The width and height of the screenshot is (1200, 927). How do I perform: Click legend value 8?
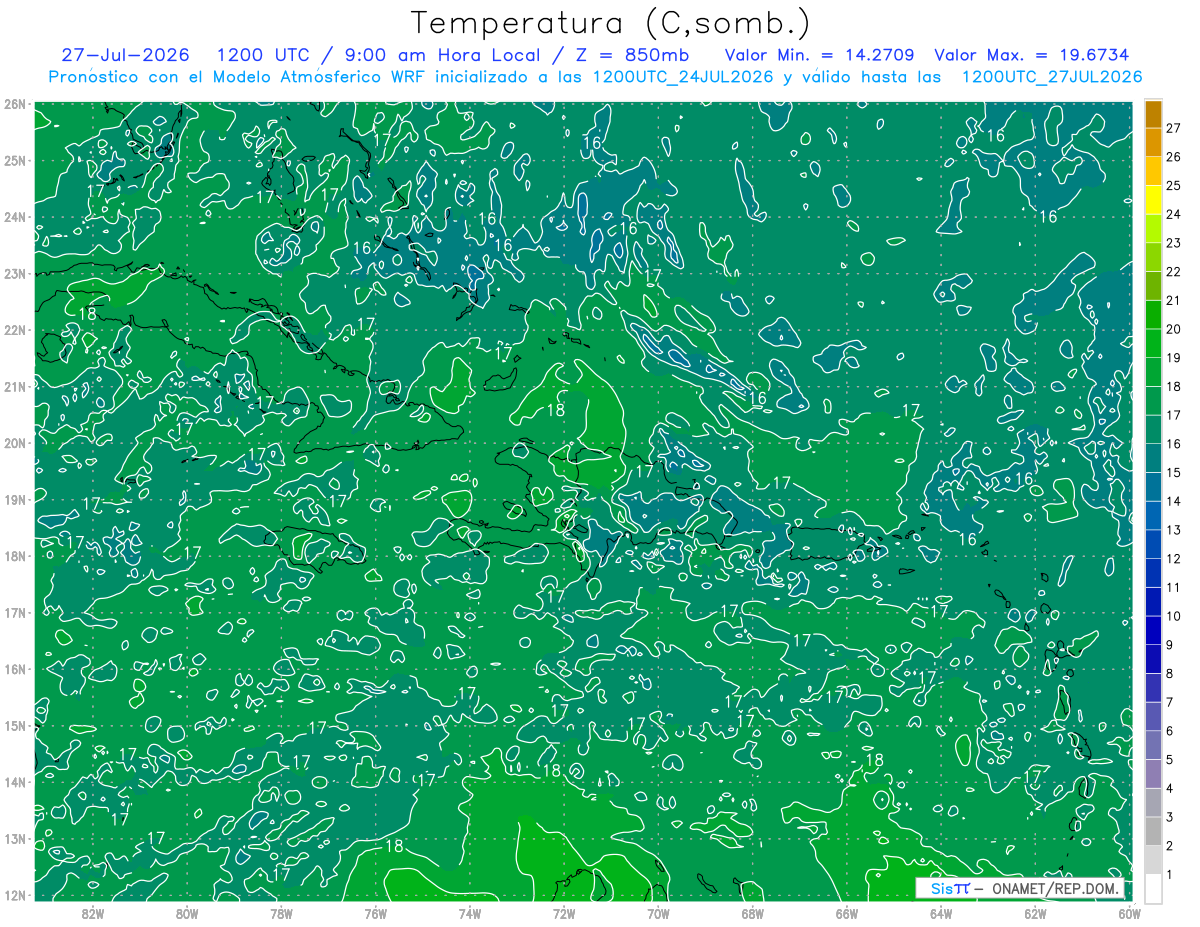(x=1170, y=674)
